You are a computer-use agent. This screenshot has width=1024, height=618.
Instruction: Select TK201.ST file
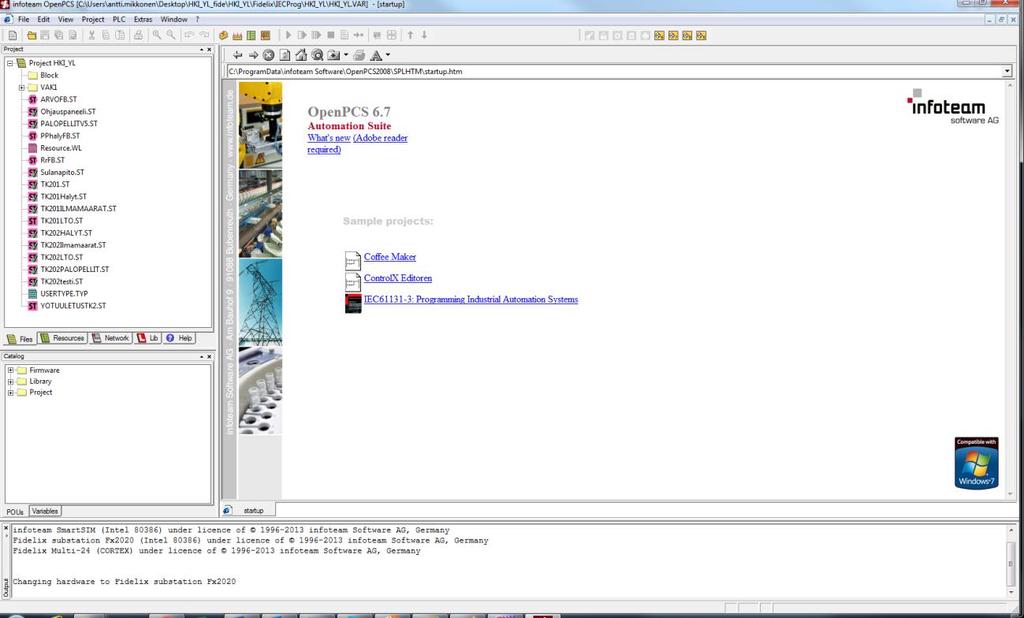55,184
